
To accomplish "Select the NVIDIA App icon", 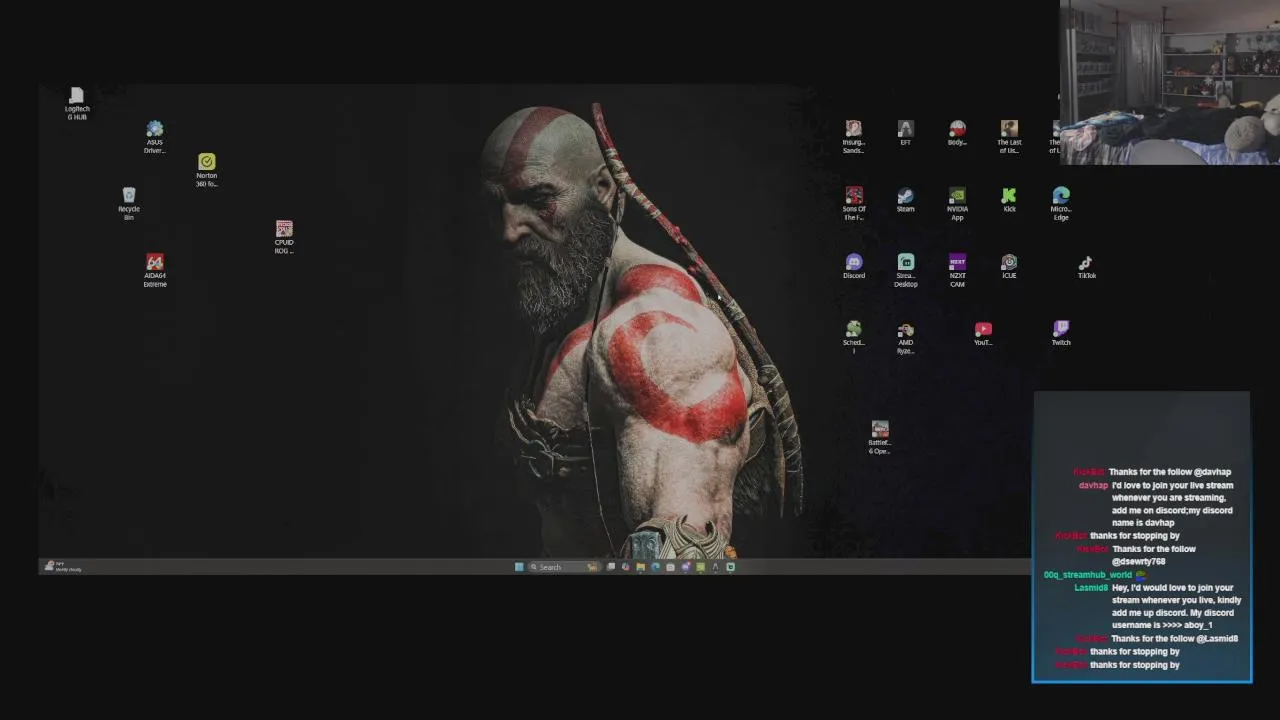I will click(x=957, y=204).
